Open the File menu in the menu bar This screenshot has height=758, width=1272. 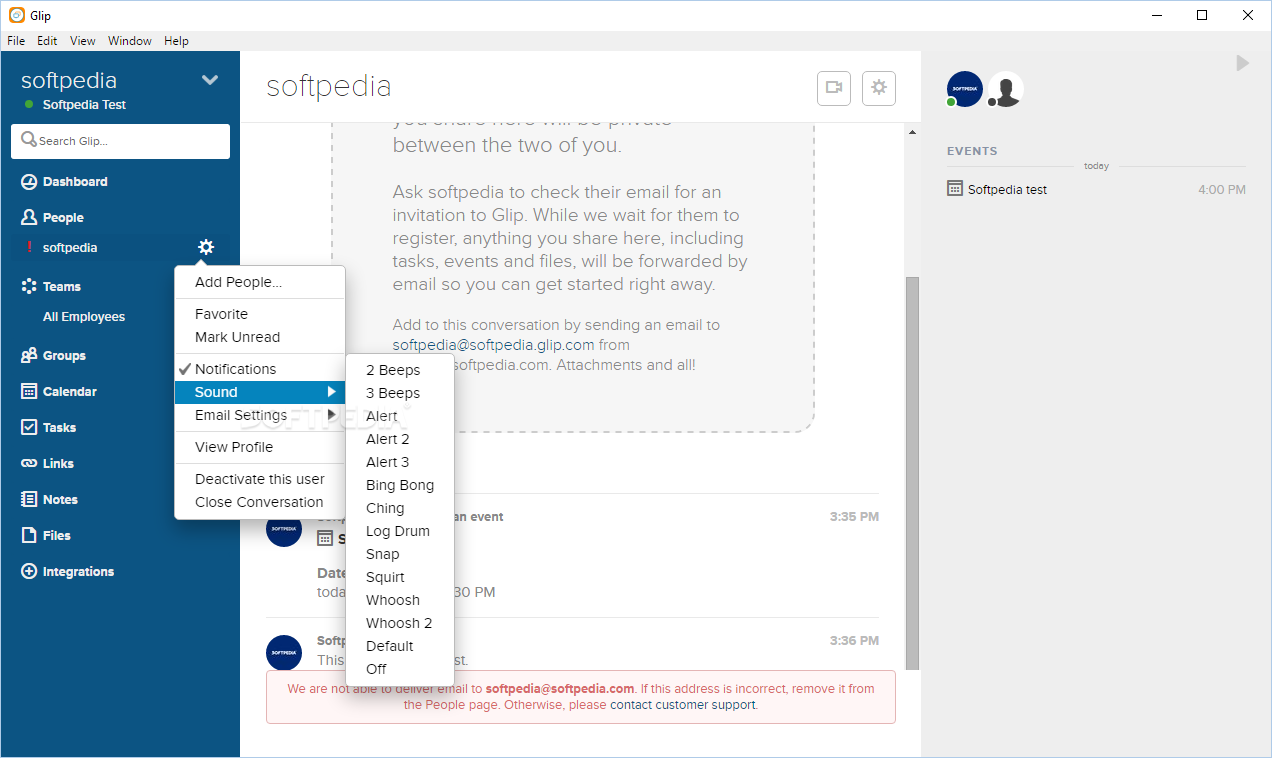click(x=16, y=41)
